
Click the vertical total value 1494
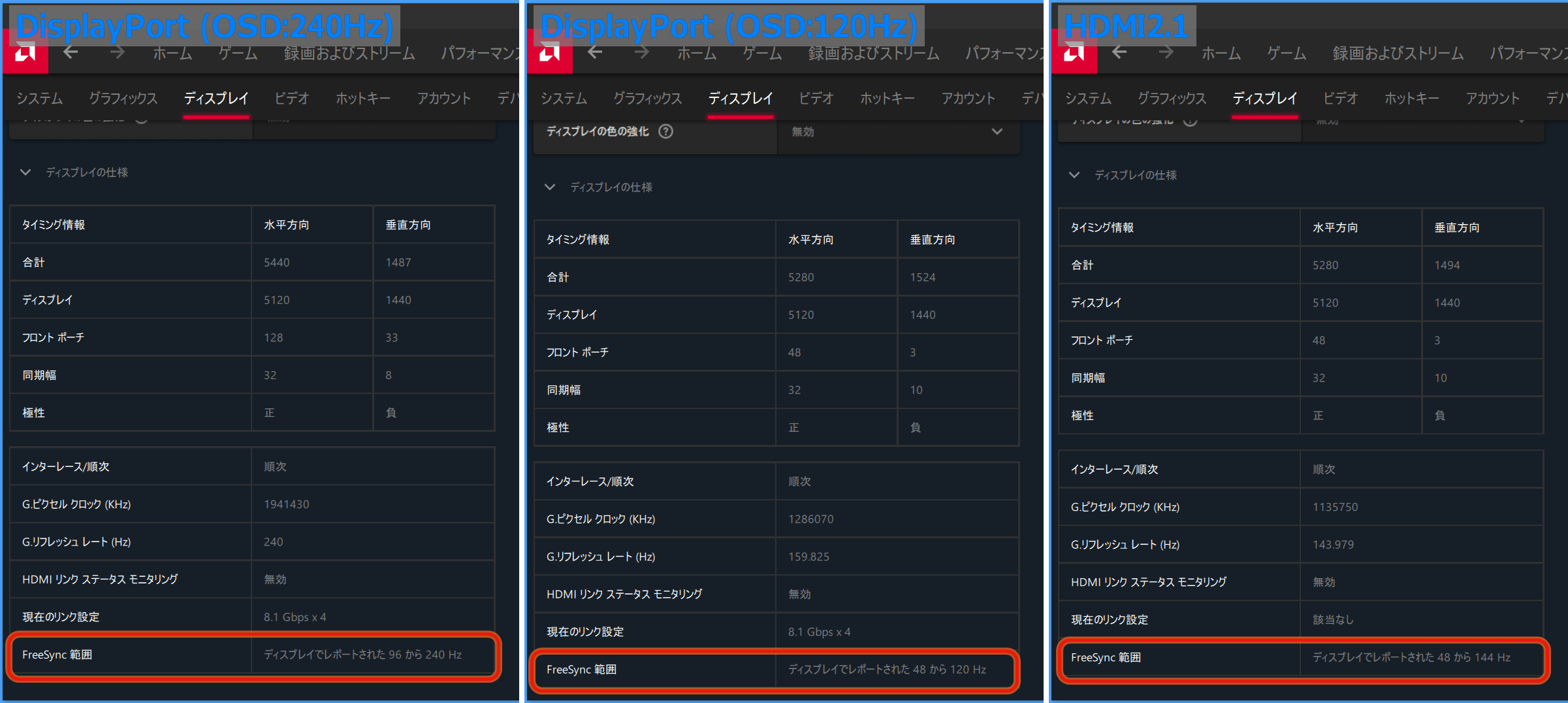pyautogui.click(x=1447, y=265)
